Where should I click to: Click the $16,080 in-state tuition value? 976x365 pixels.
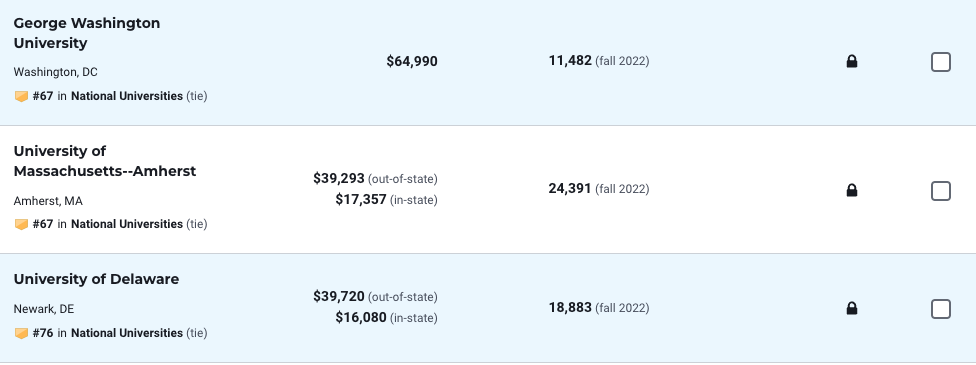point(361,317)
